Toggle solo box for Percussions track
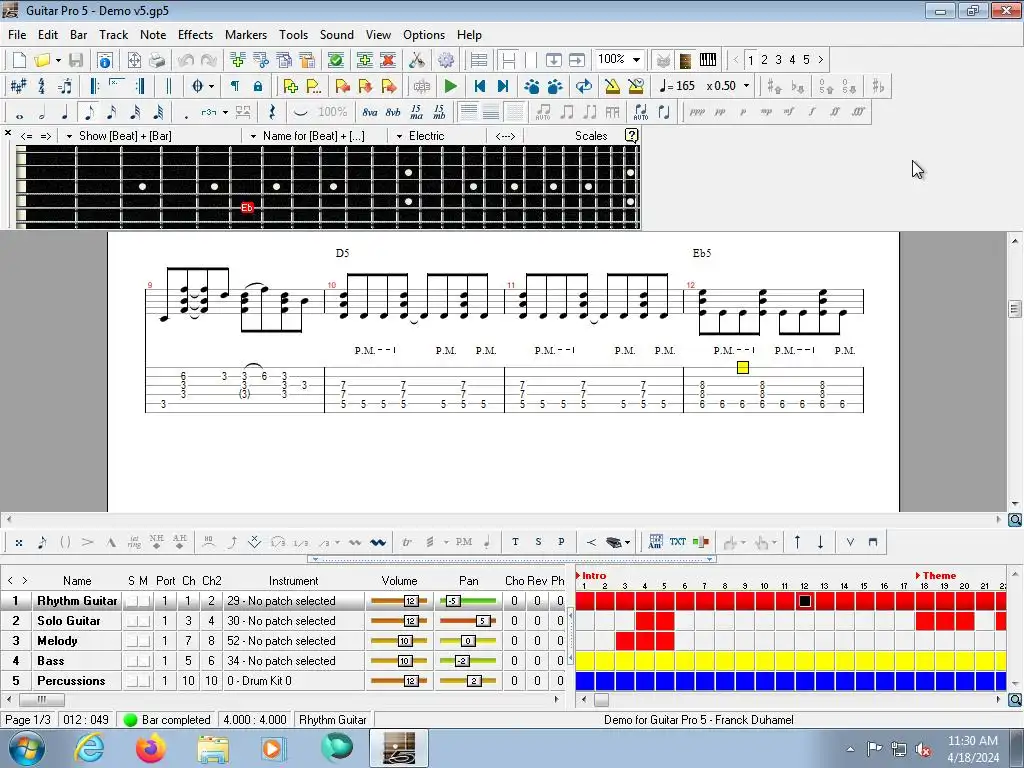 click(131, 681)
